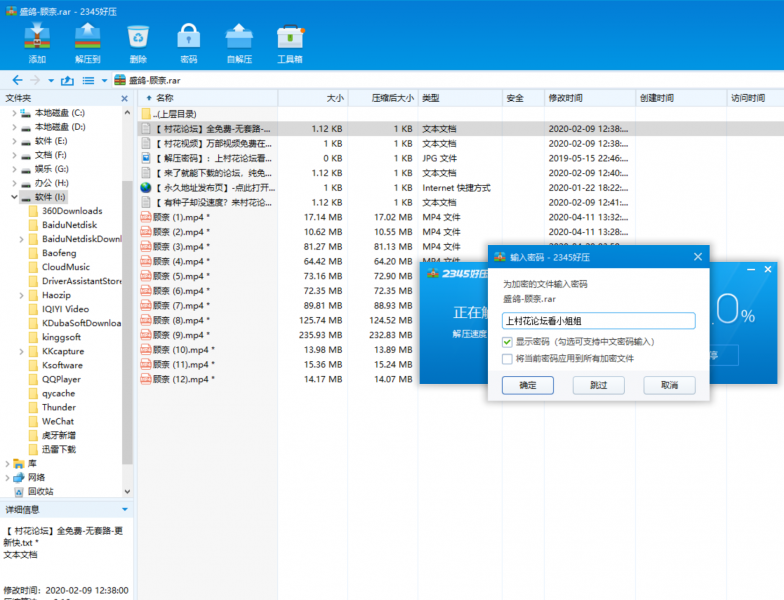Click the 顾奈 (7).mp4 file icon
The width and height of the screenshot is (784, 600).
(146, 306)
